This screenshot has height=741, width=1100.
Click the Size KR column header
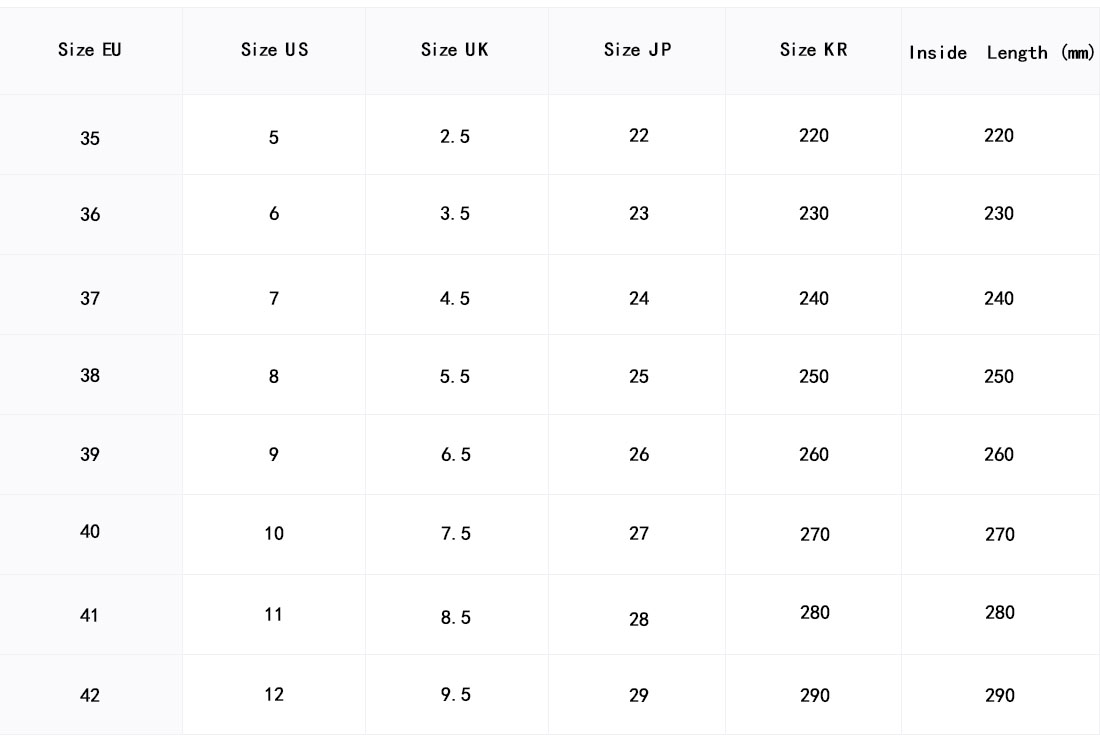pos(814,51)
